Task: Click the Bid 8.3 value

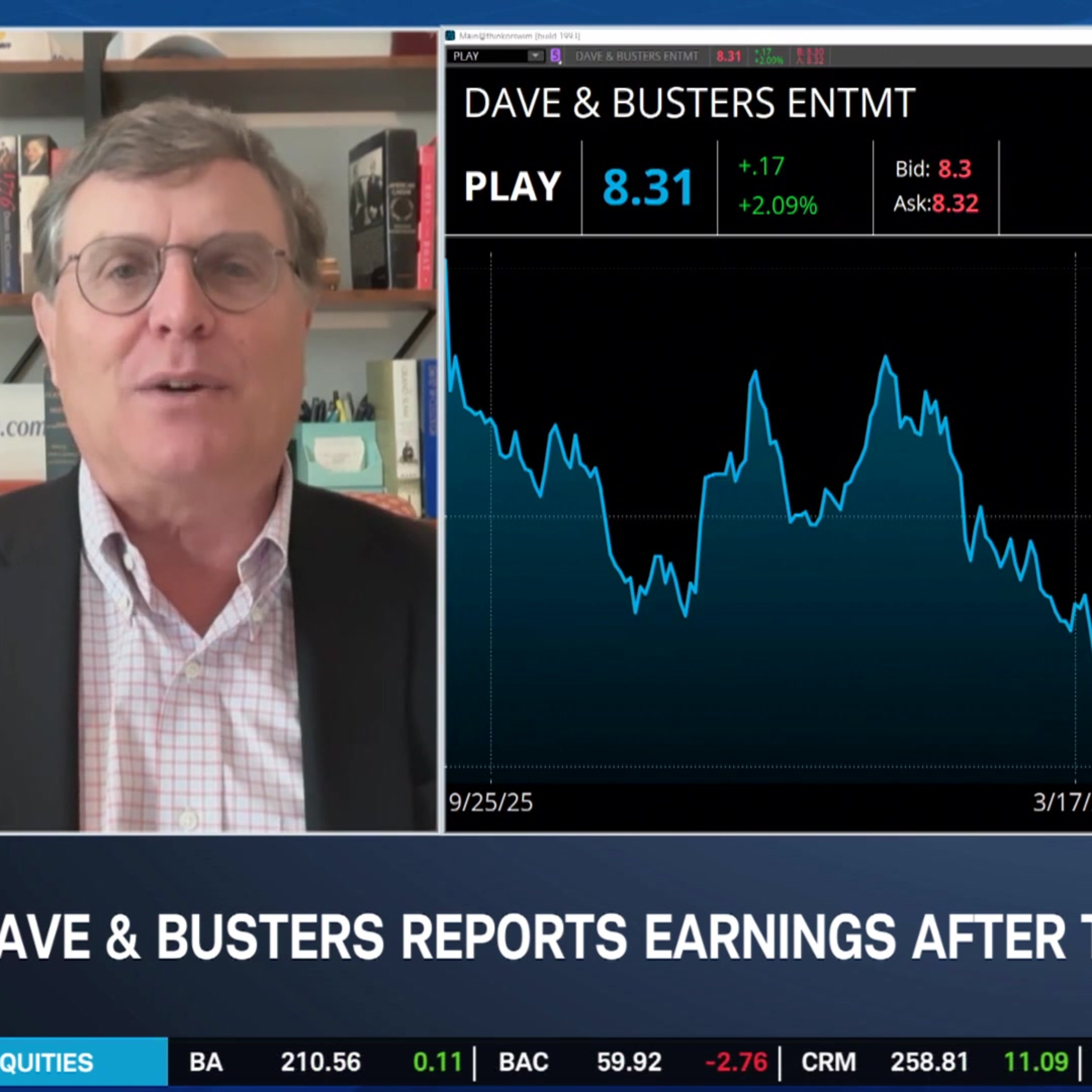Action: (x=955, y=169)
